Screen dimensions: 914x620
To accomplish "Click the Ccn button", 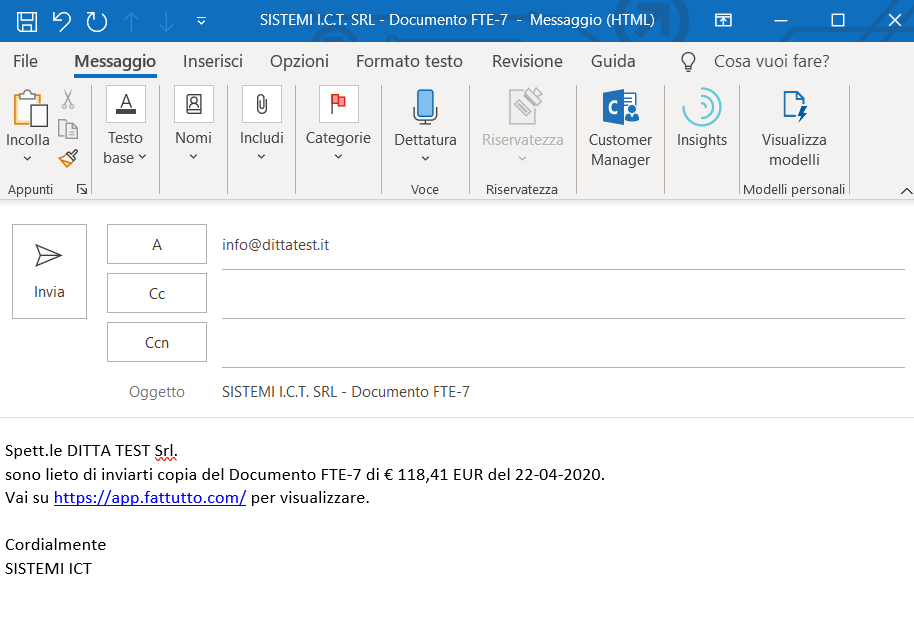I will click(x=157, y=342).
